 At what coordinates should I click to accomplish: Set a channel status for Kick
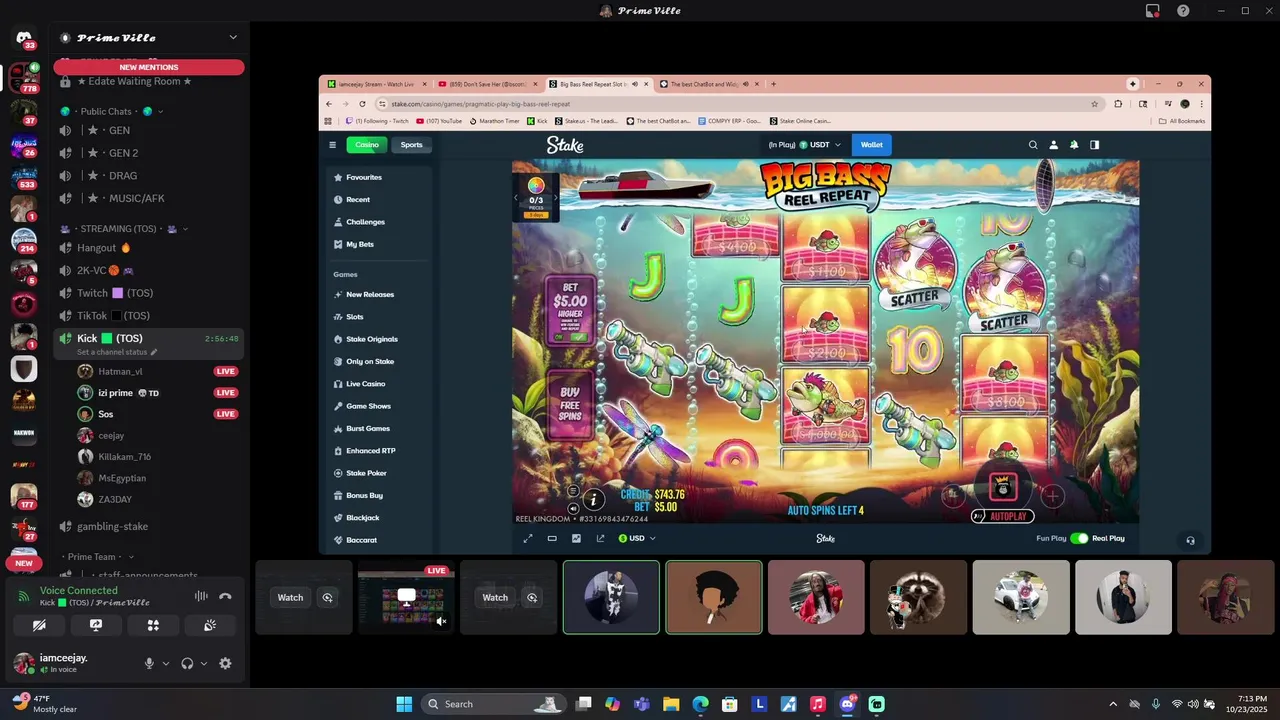point(117,352)
